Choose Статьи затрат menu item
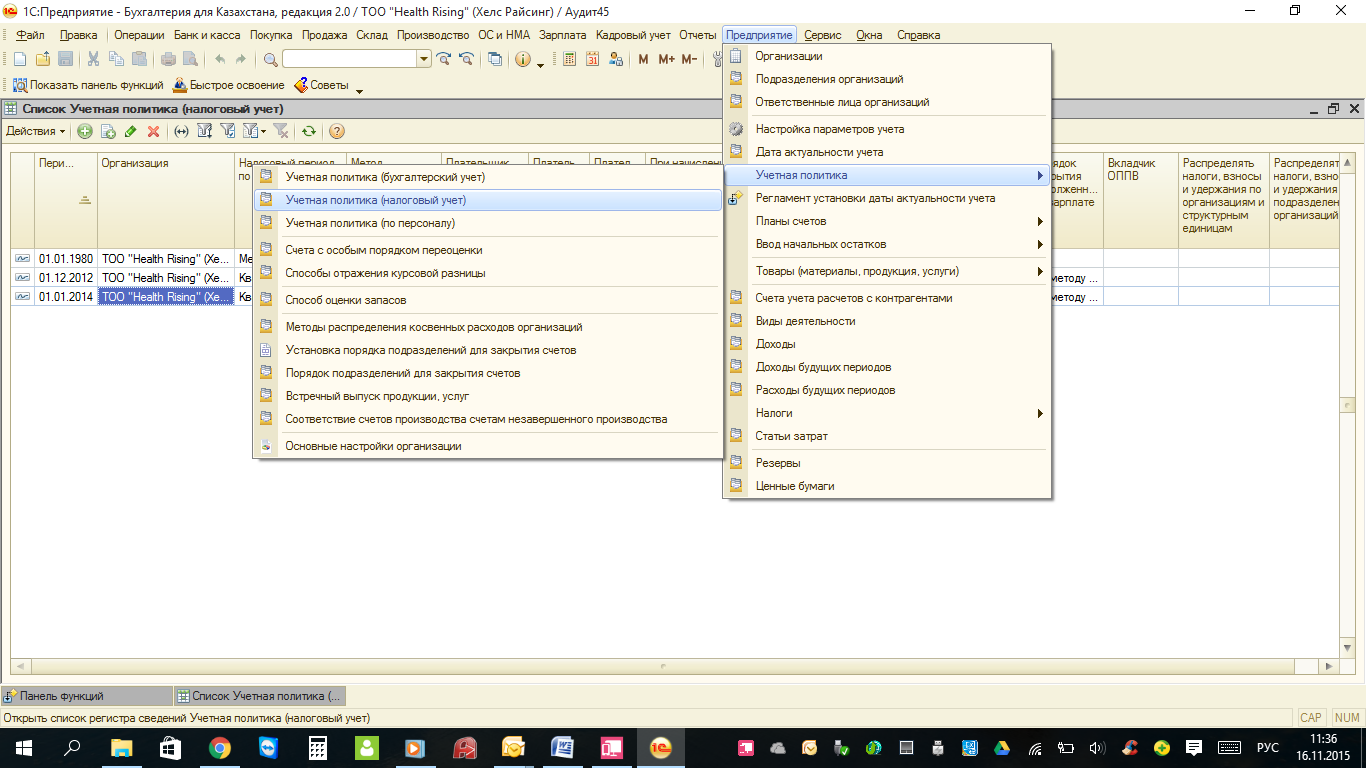The width and height of the screenshot is (1366, 768). pos(887,436)
